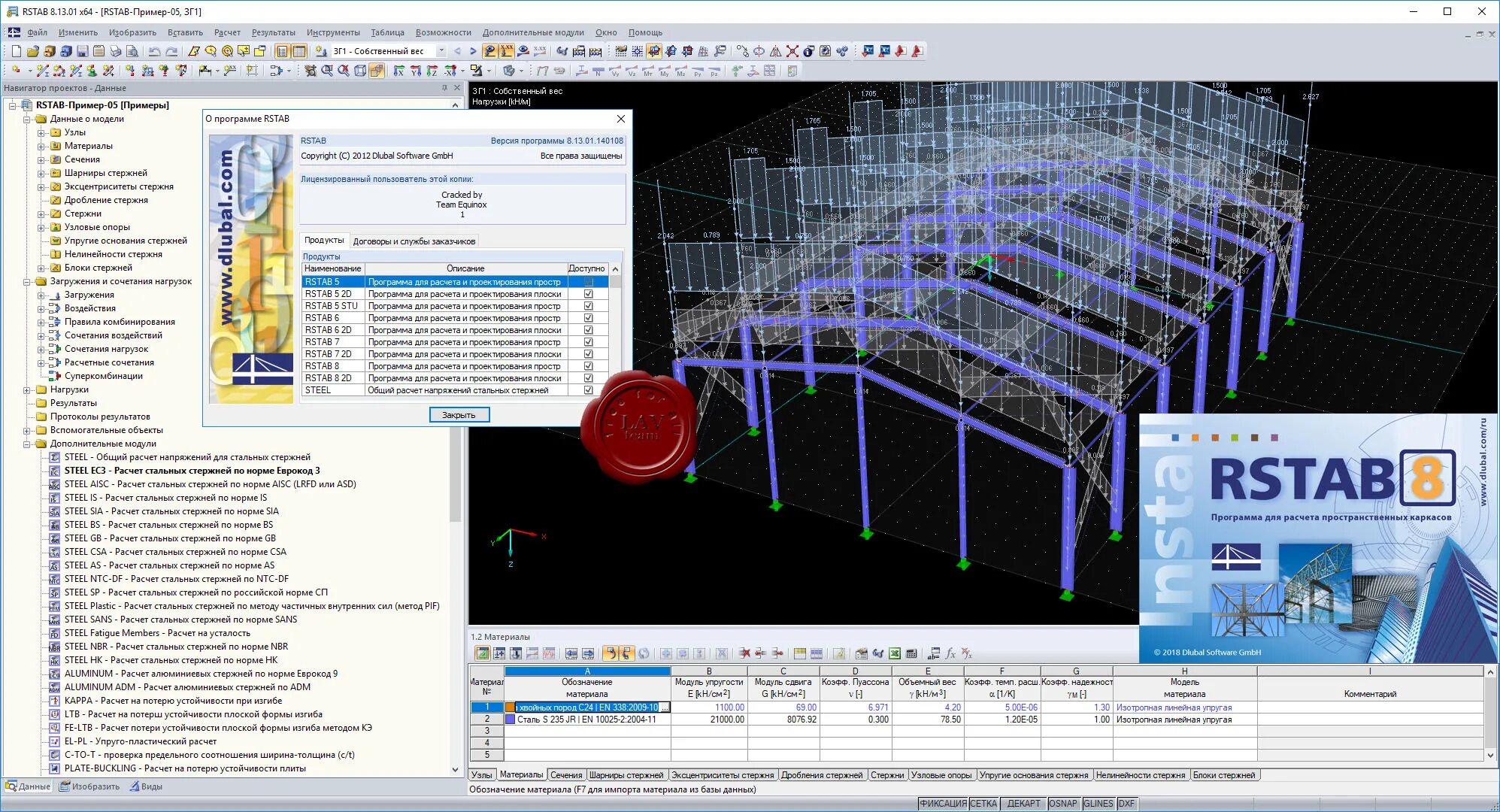
Task: Click the print icon in the toolbar
Action: pos(115,51)
